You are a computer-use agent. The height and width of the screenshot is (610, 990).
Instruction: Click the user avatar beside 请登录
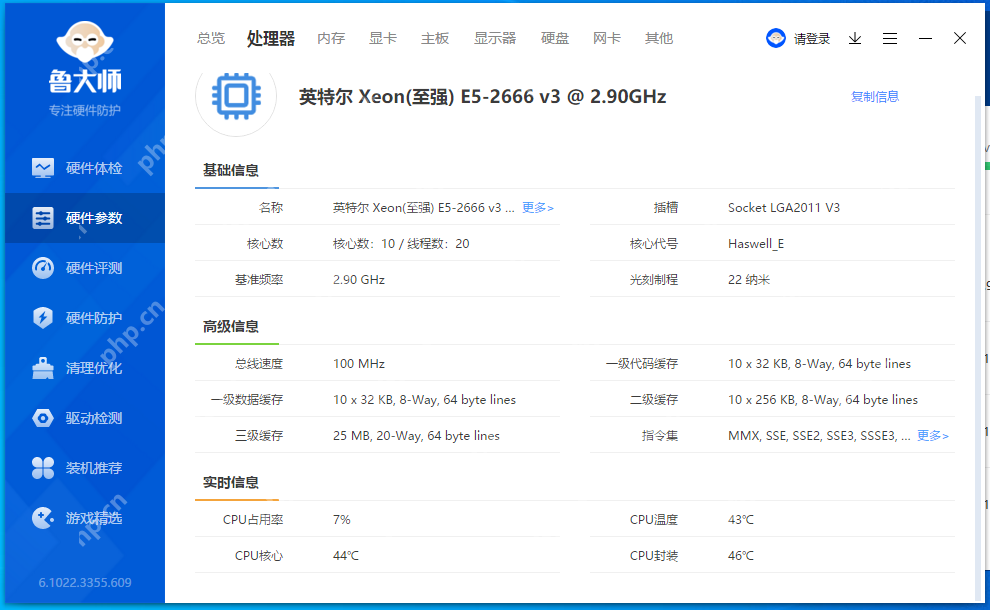pos(775,37)
